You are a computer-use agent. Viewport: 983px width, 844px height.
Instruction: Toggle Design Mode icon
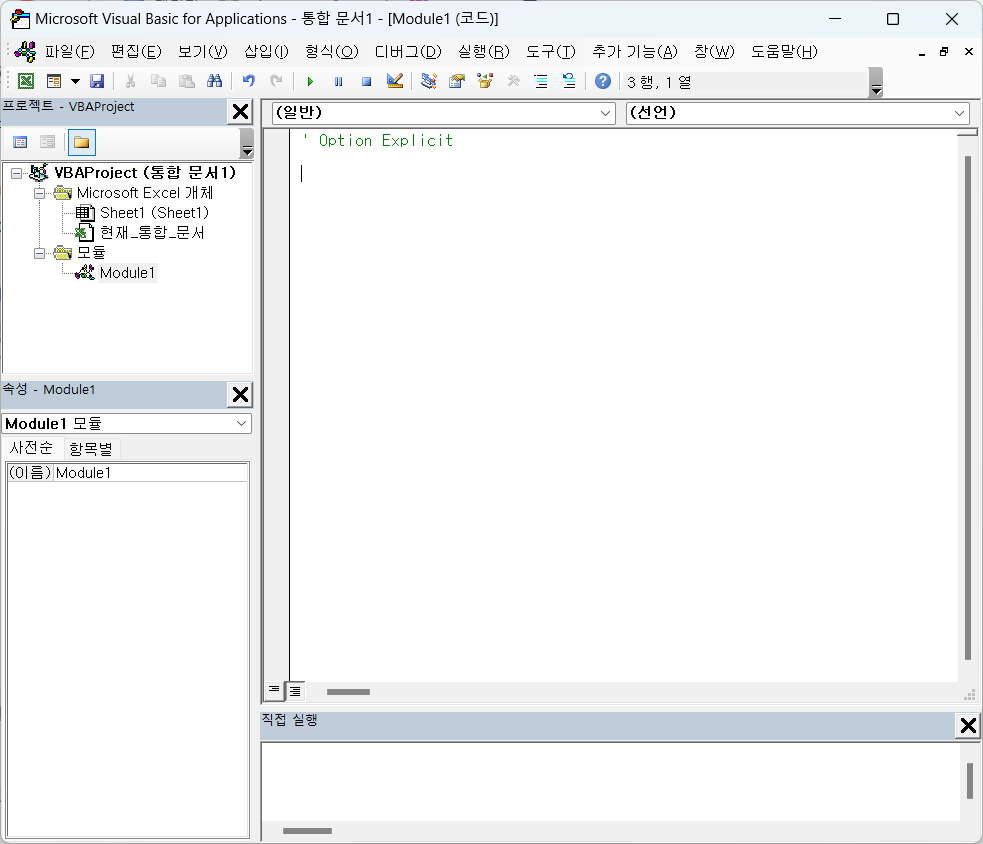tap(395, 81)
